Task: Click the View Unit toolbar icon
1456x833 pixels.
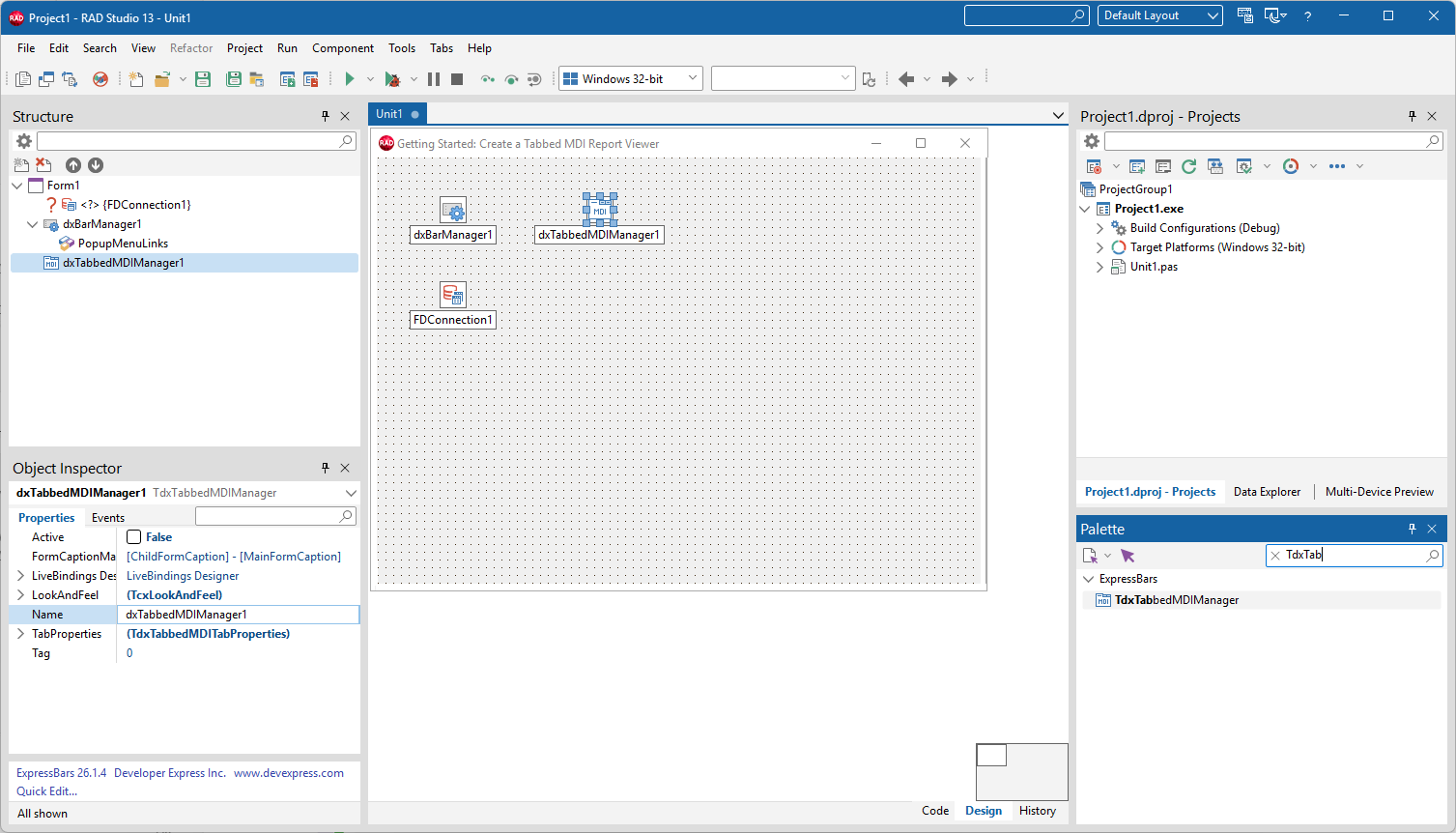Action: coord(23,79)
